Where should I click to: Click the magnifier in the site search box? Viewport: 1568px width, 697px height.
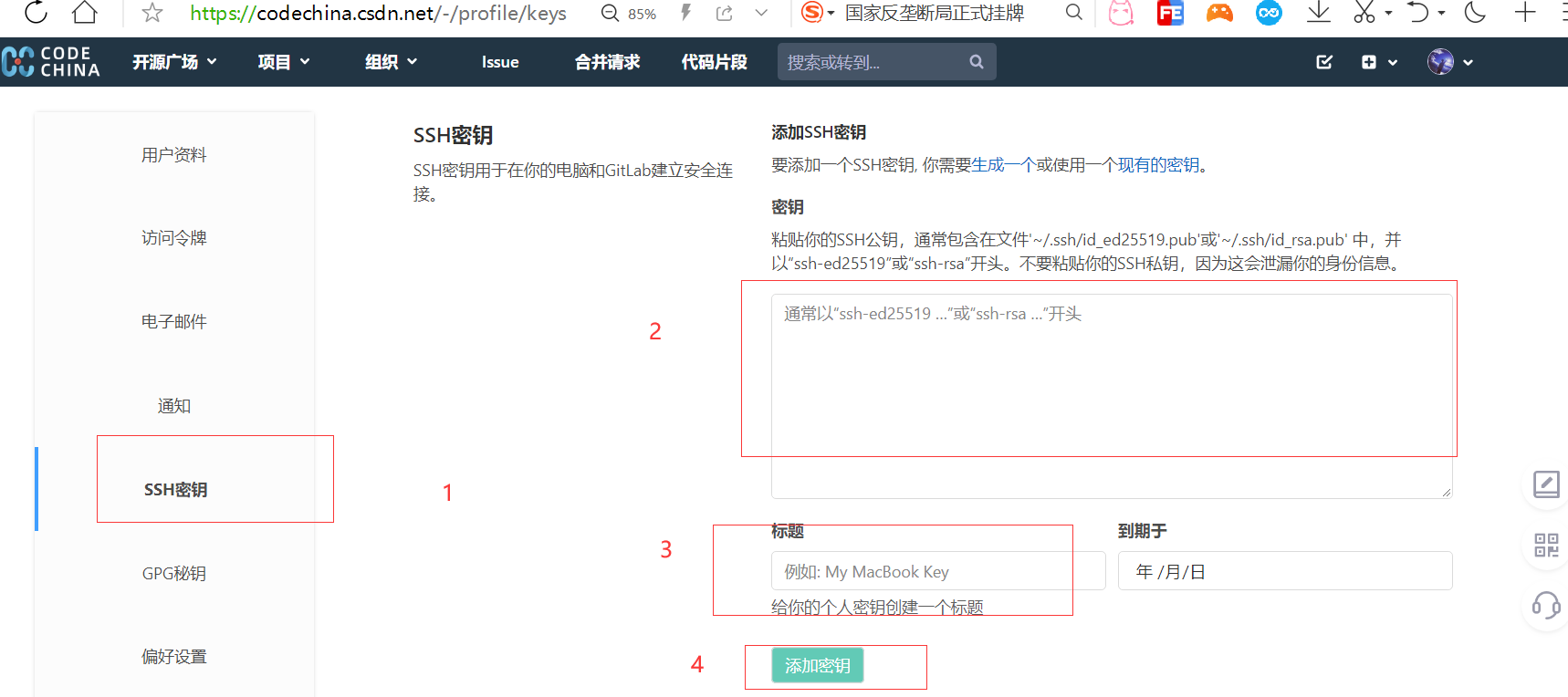point(977,62)
